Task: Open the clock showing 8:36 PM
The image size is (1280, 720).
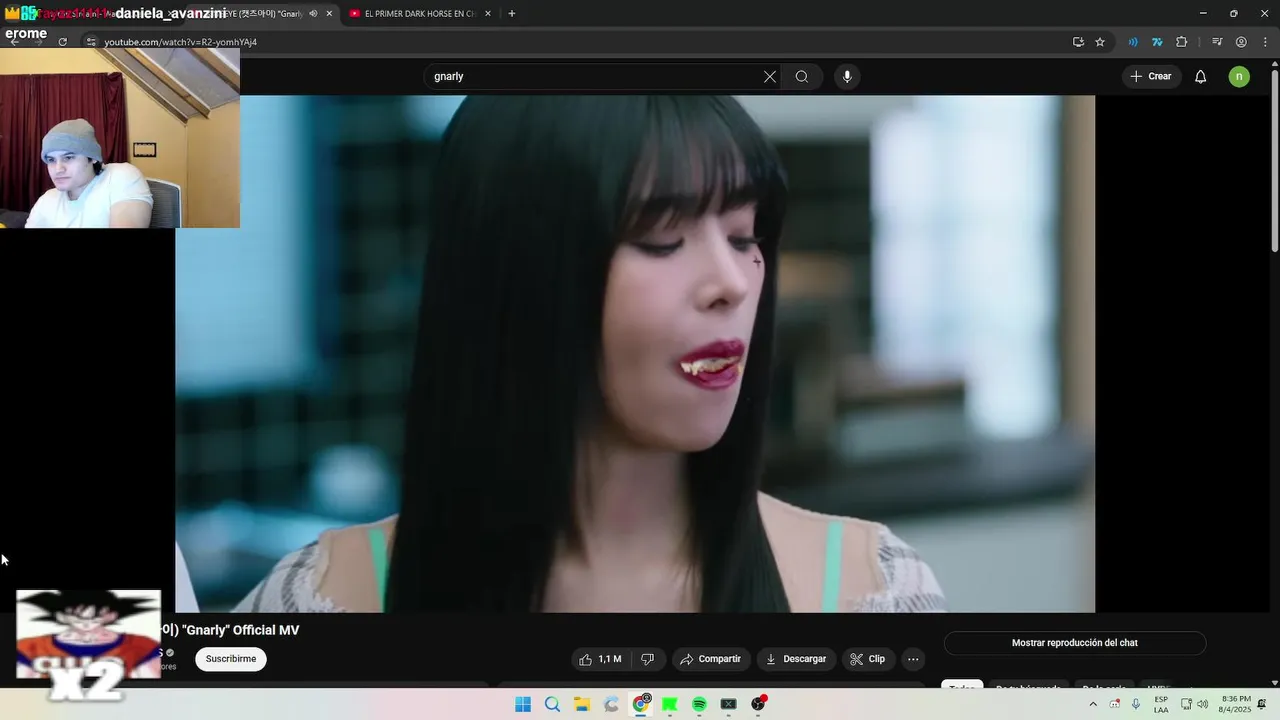Action: [1236, 704]
